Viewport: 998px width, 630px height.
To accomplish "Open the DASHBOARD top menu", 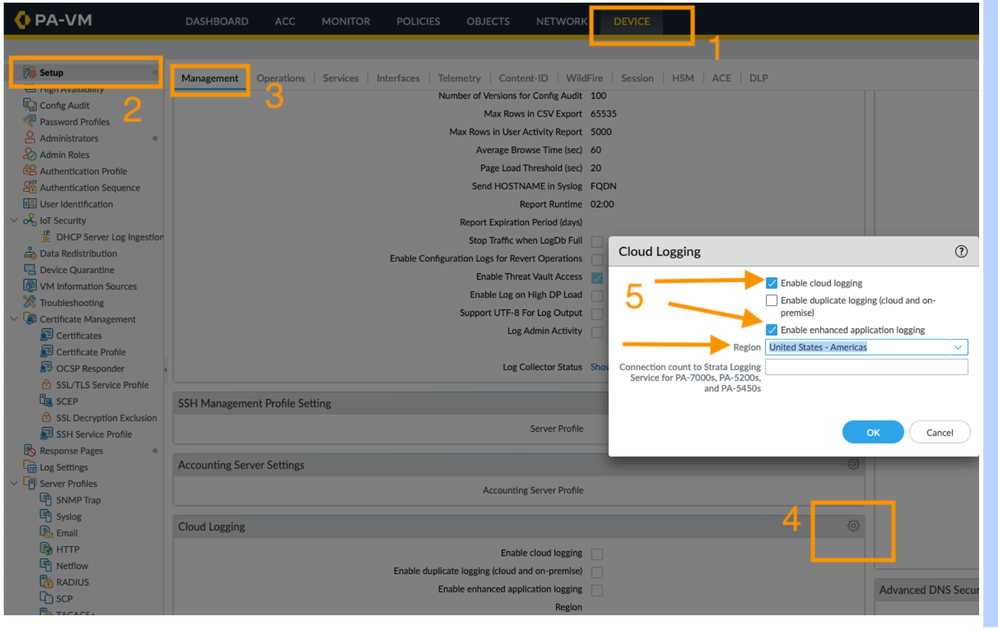I will pos(216,21).
